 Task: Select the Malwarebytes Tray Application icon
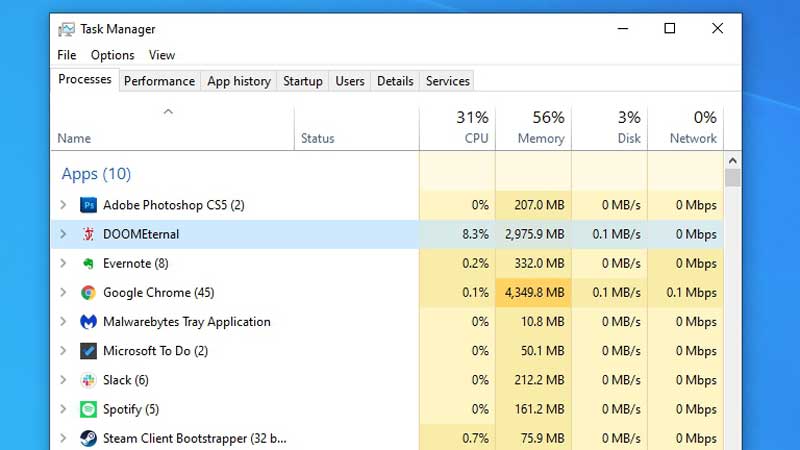[88, 322]
